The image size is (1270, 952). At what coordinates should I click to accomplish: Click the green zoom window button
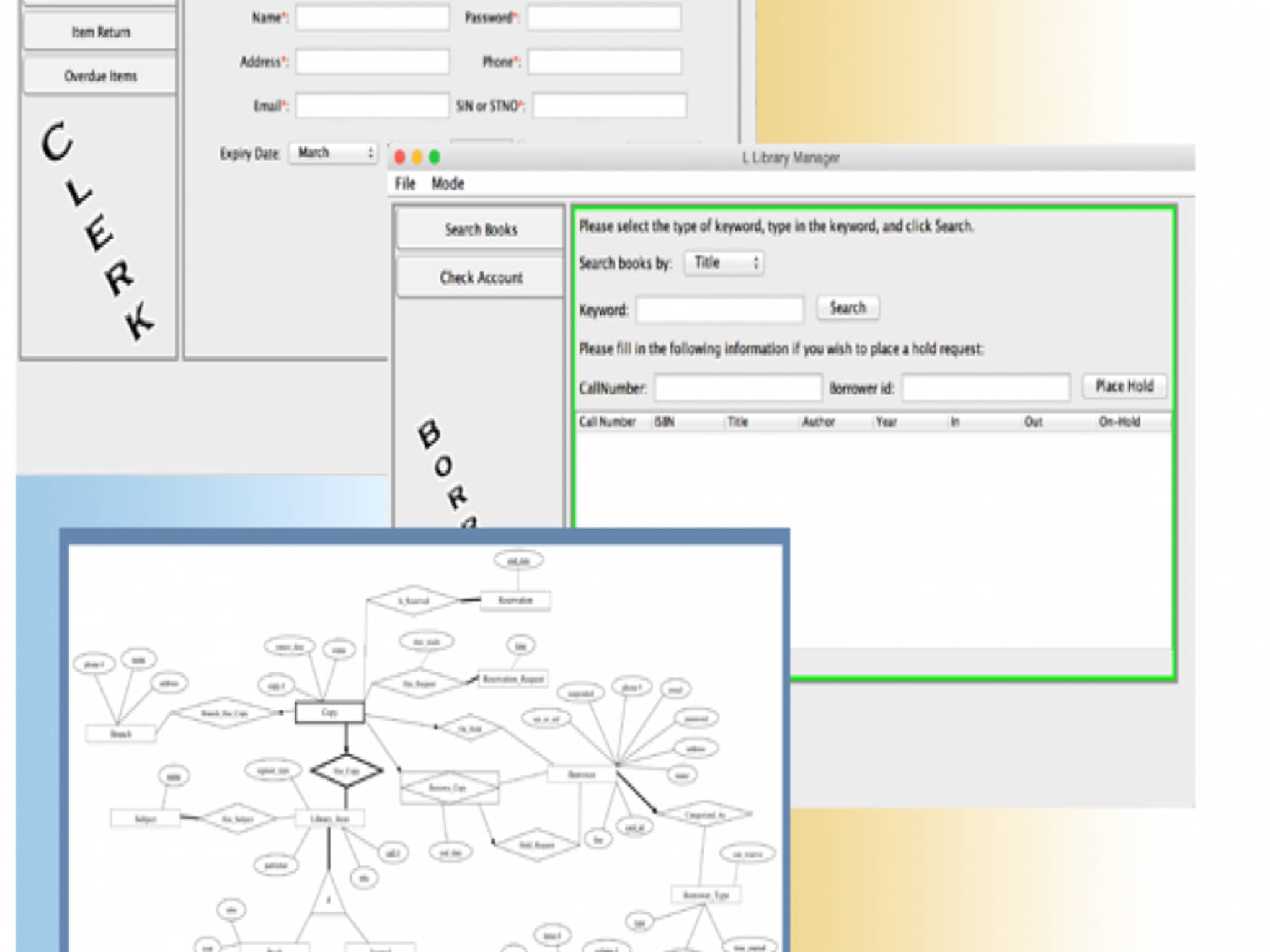pyautogui.click(x=435, y=157)
